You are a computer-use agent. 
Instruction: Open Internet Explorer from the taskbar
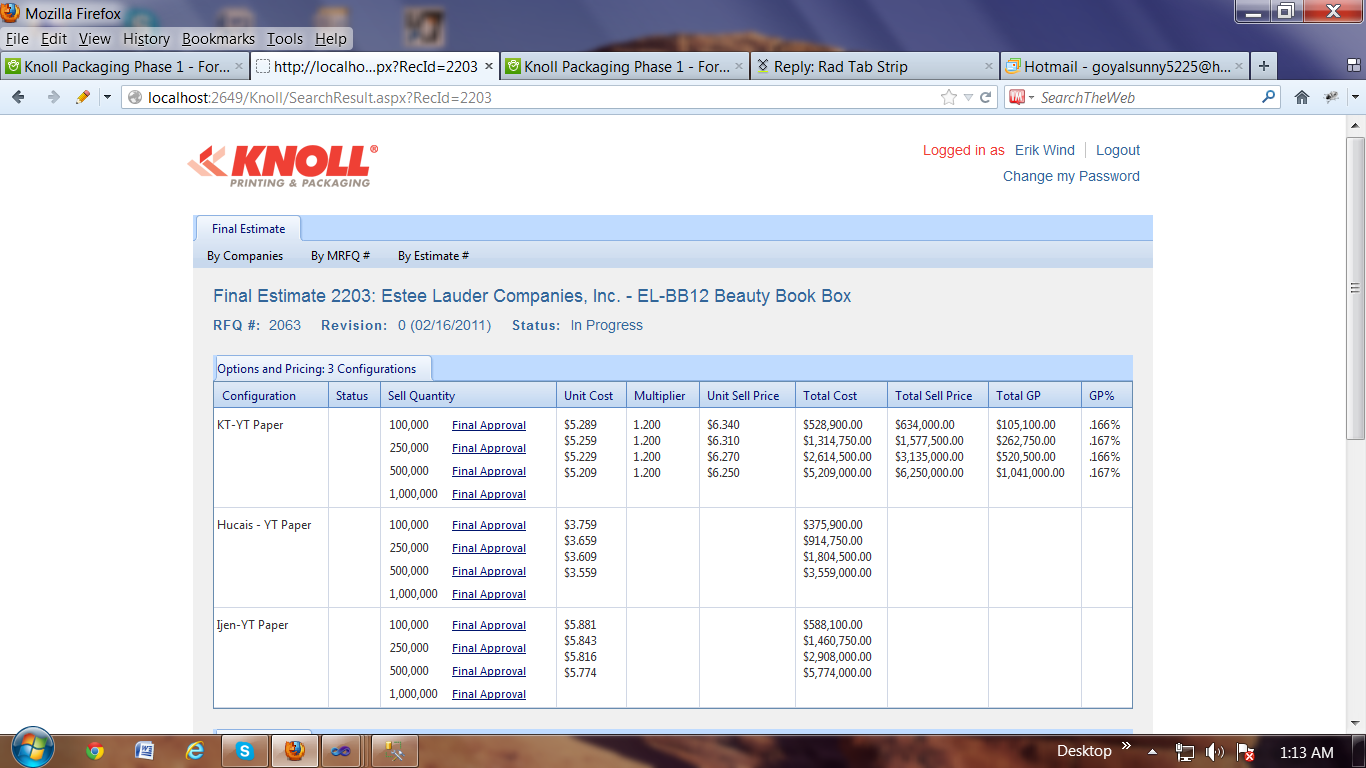coord(195,751)
